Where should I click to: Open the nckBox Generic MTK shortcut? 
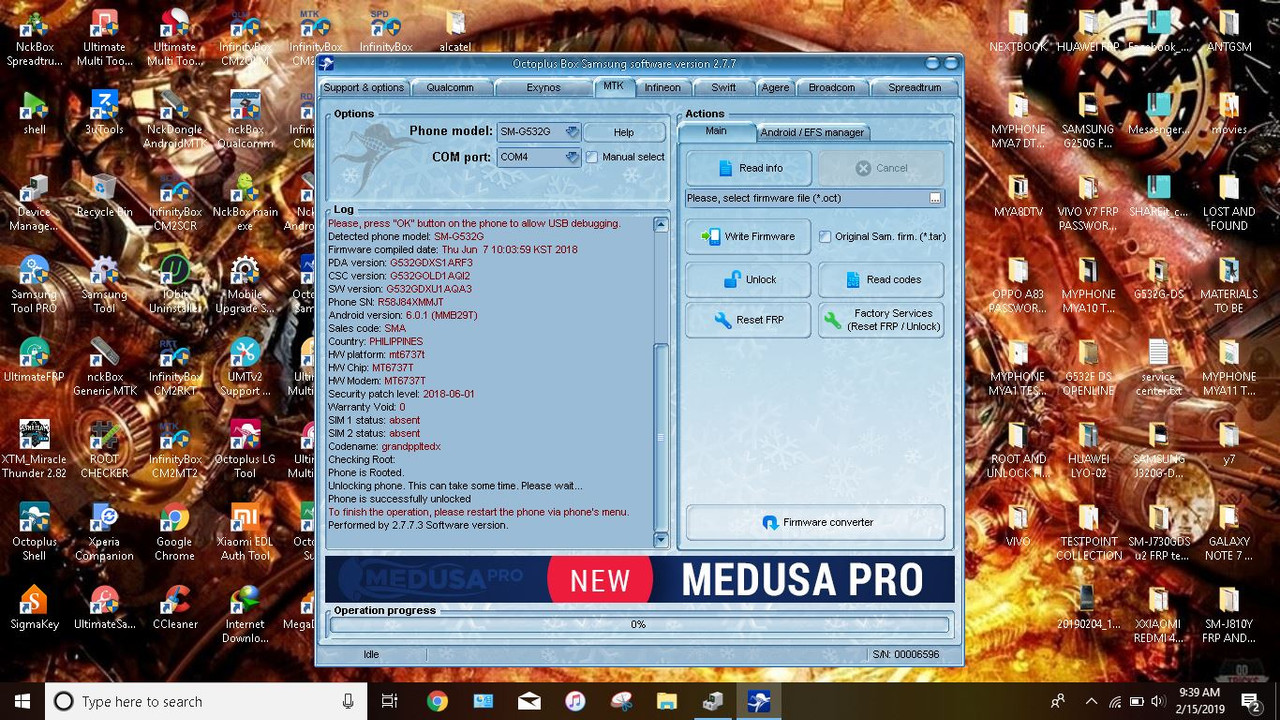(104, 365)
